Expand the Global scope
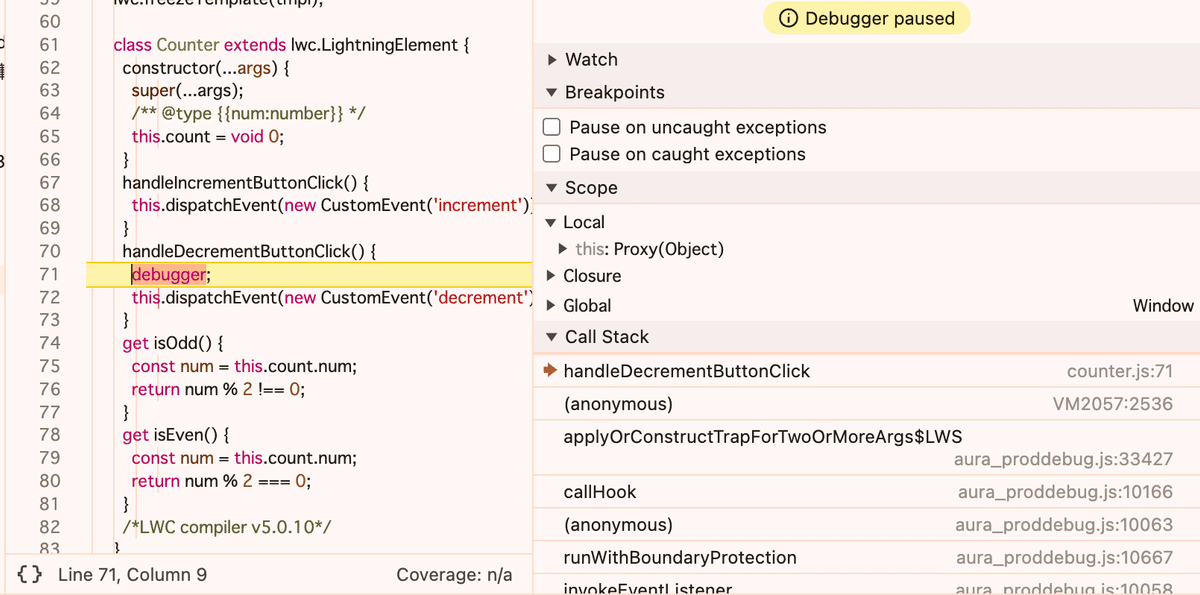This screenshot has height=595, width=1200. 552,306
